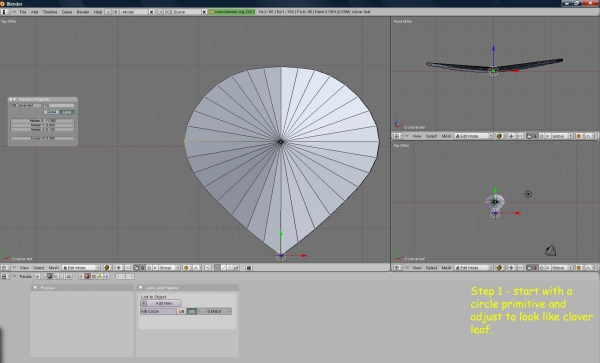
Task: Open the Add menu in top header
Action: tap(34, 12)
